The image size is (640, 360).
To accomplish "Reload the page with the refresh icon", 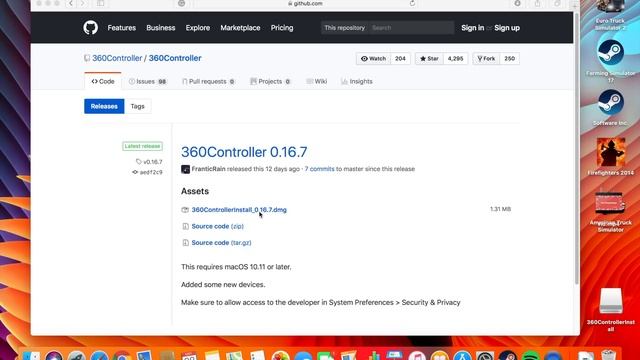I will [412, 3].
